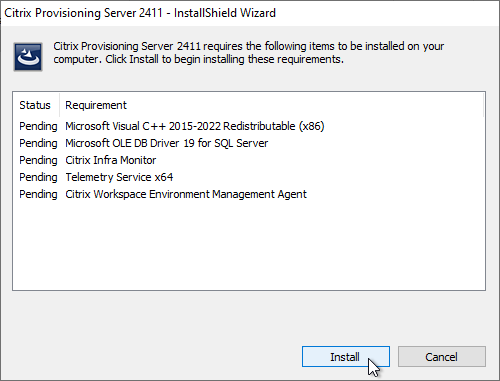The width and height of the screenshot is (500, 381).
Task: Click Pending status beside Visual C++ Redistributable
Action: click(x=38, y=126)
